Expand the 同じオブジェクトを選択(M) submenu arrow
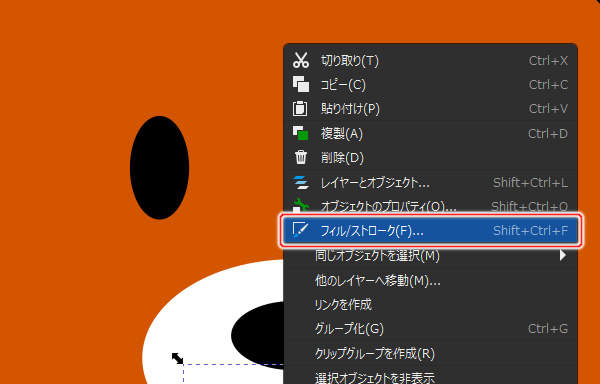600x384 pixels. click(x=562, y=255)
